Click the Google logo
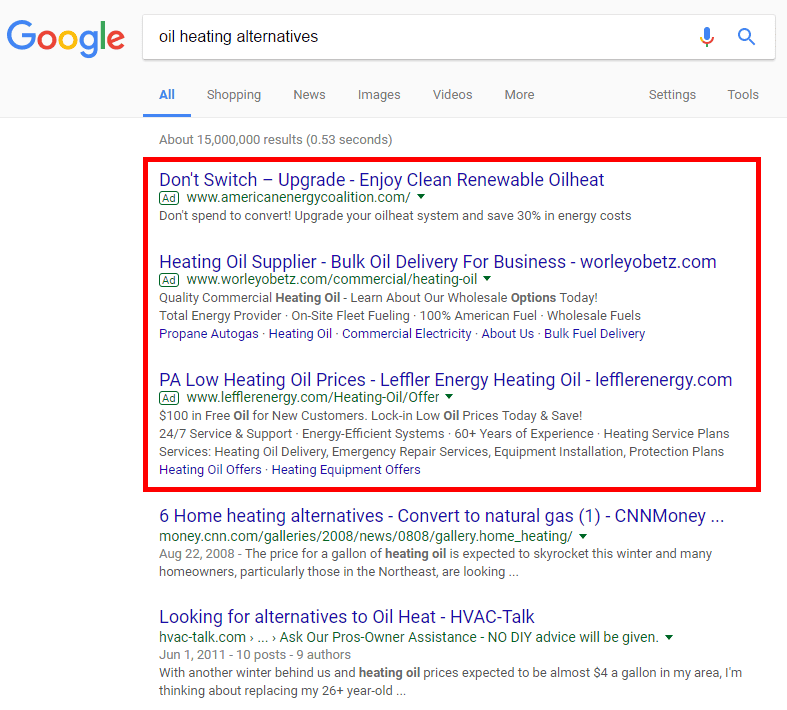 pos(66,38)
